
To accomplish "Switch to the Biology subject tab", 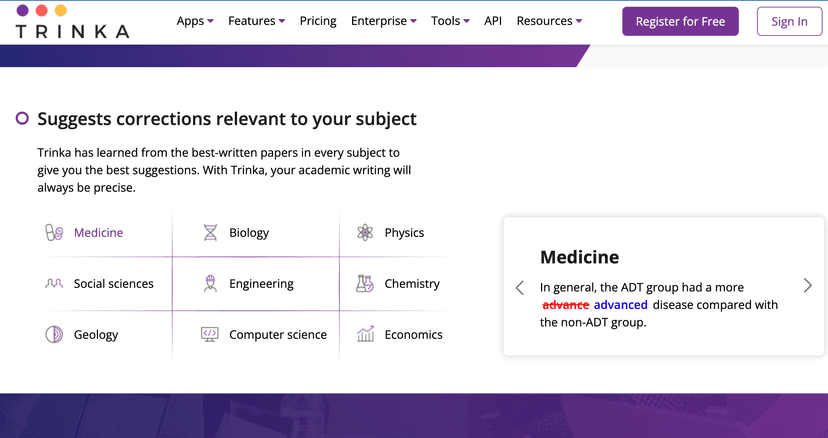I will pos(249,232).
